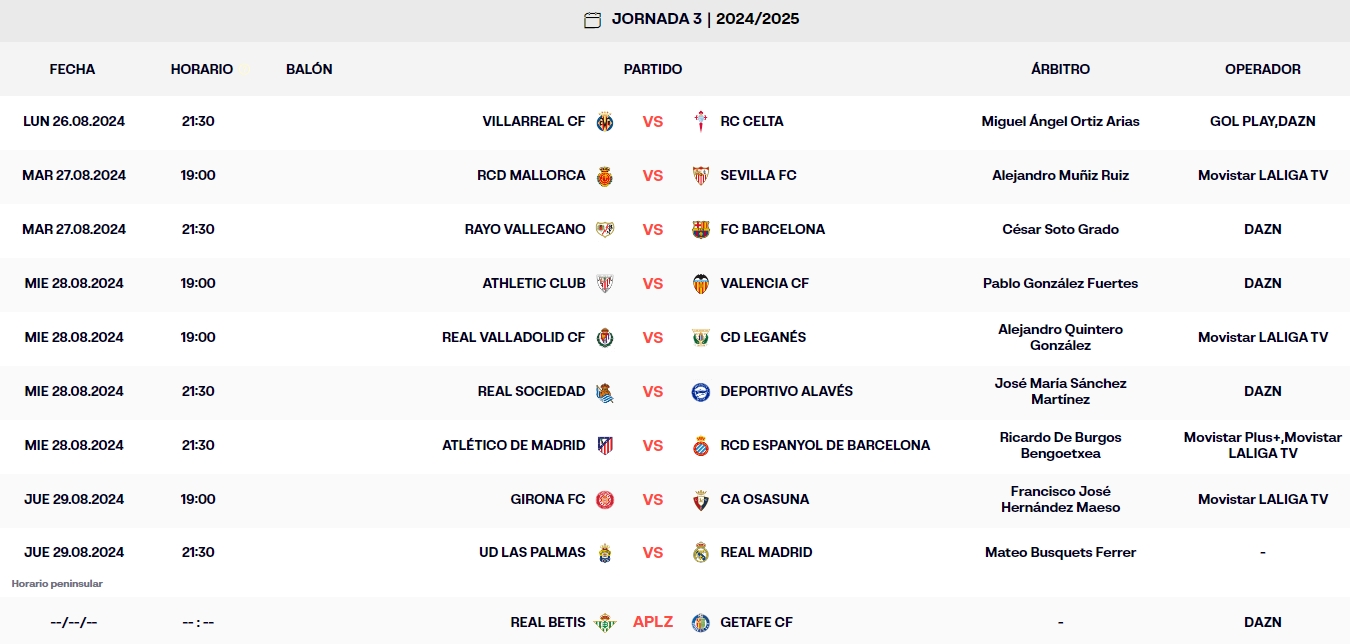Image resolution: width=1350 pixels, height=644 pixels.
Task: Select the Atlético de Madrid crest
Action: pyautogui.click(x=607, y=445)
